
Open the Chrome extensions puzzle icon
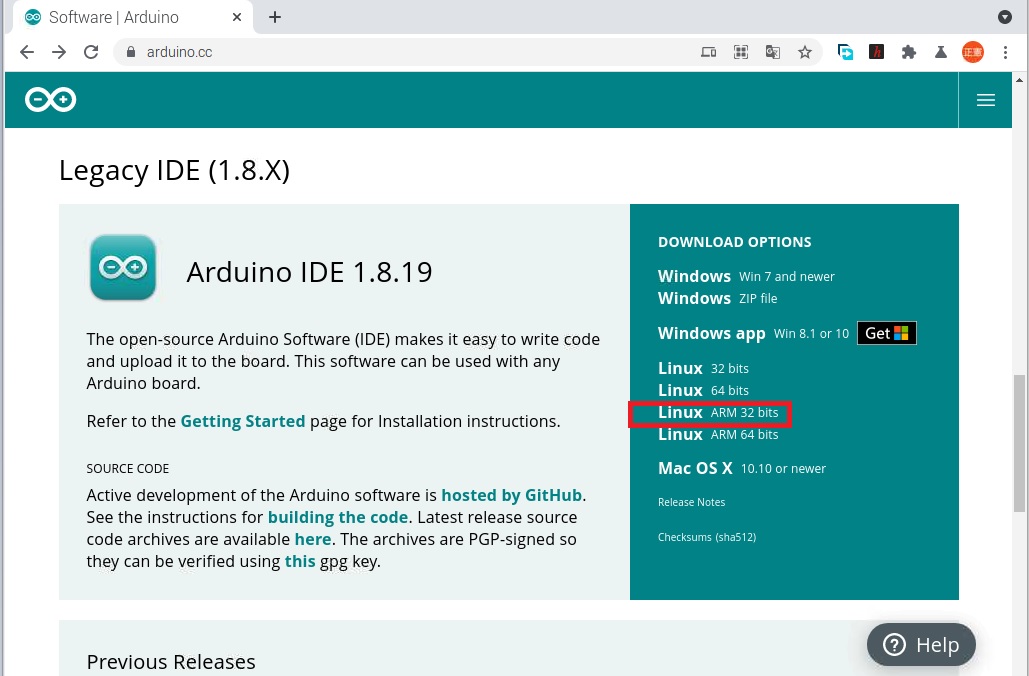pyautogui.click(x=908, y=53)
